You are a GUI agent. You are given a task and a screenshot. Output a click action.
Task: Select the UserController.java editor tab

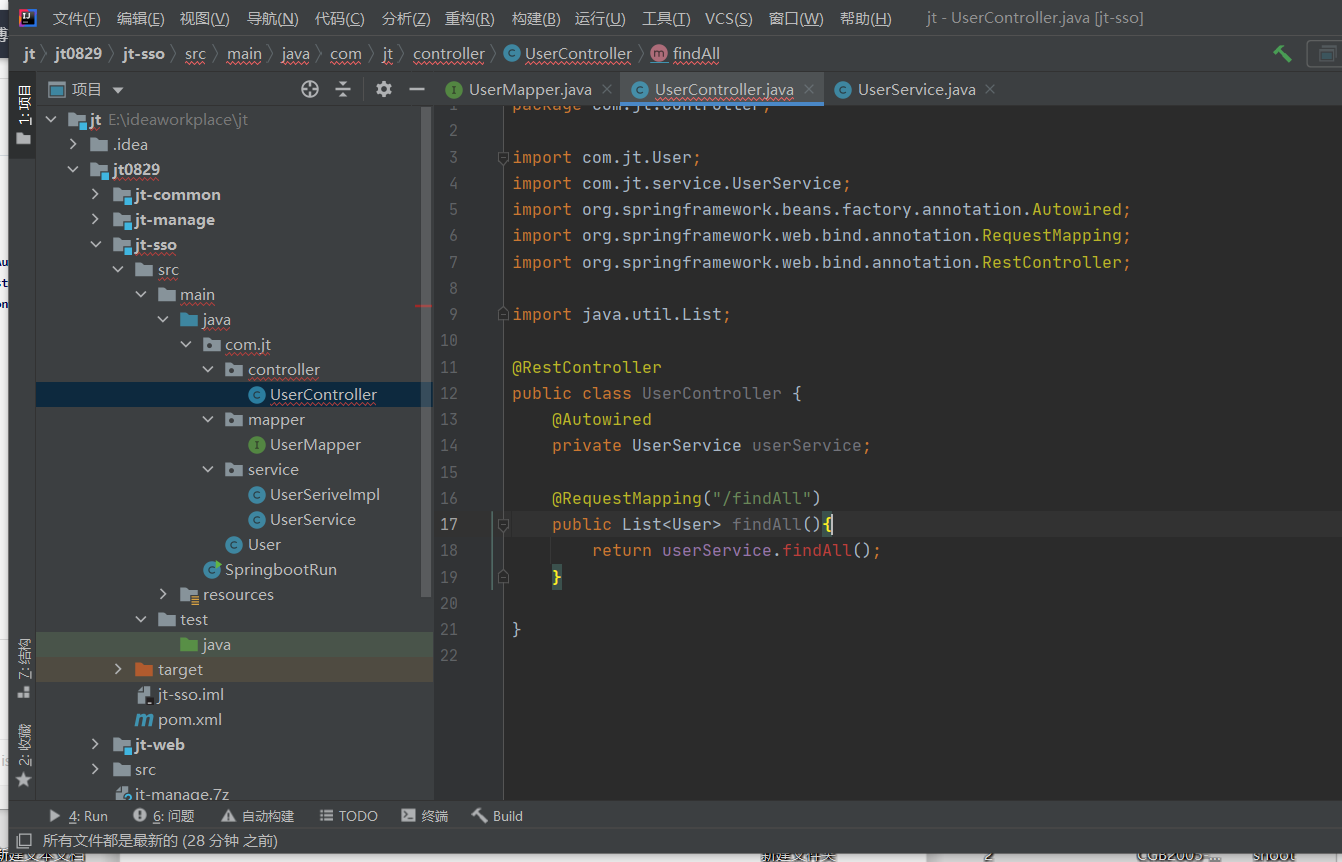click(724, 89)
